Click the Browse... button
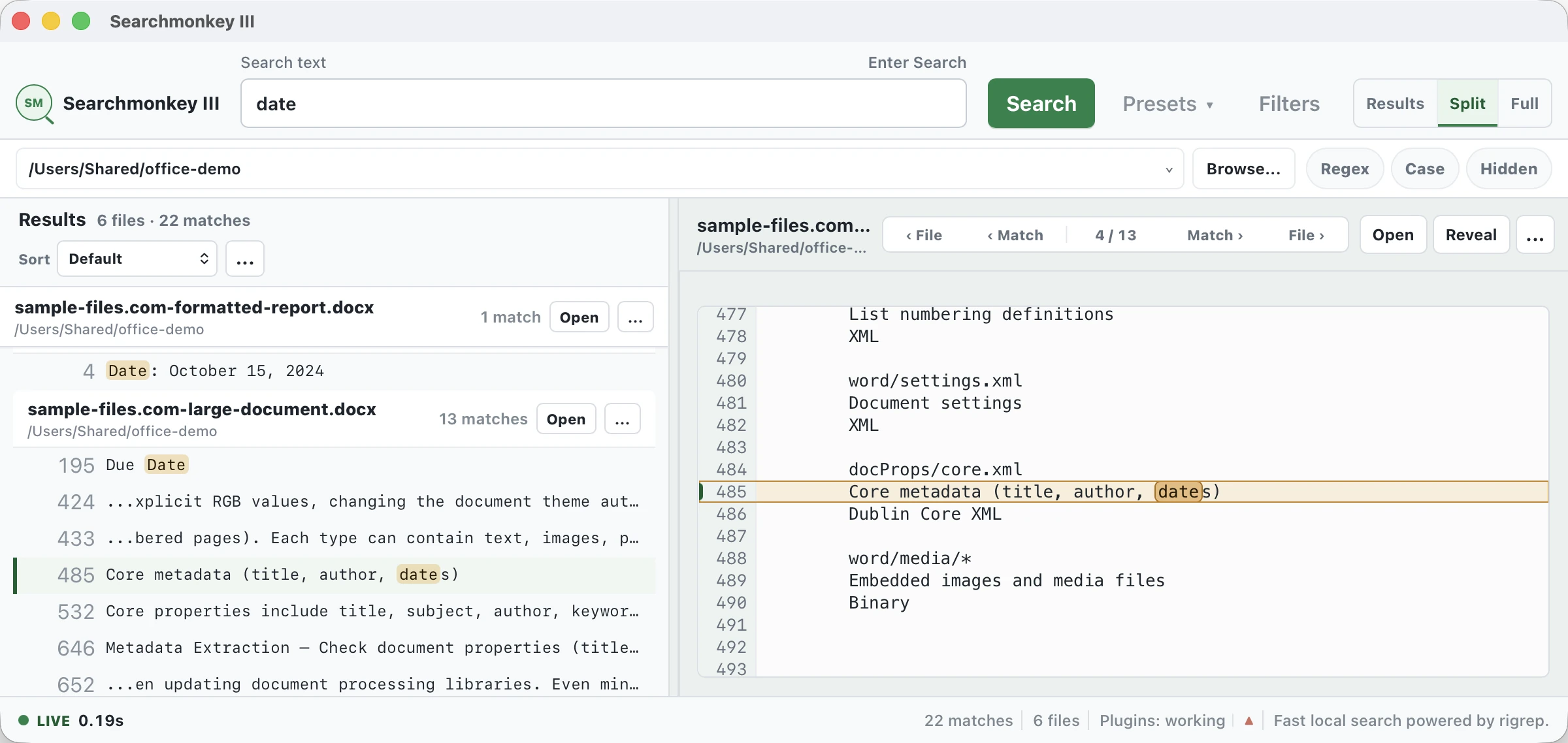 [1243, 169]
